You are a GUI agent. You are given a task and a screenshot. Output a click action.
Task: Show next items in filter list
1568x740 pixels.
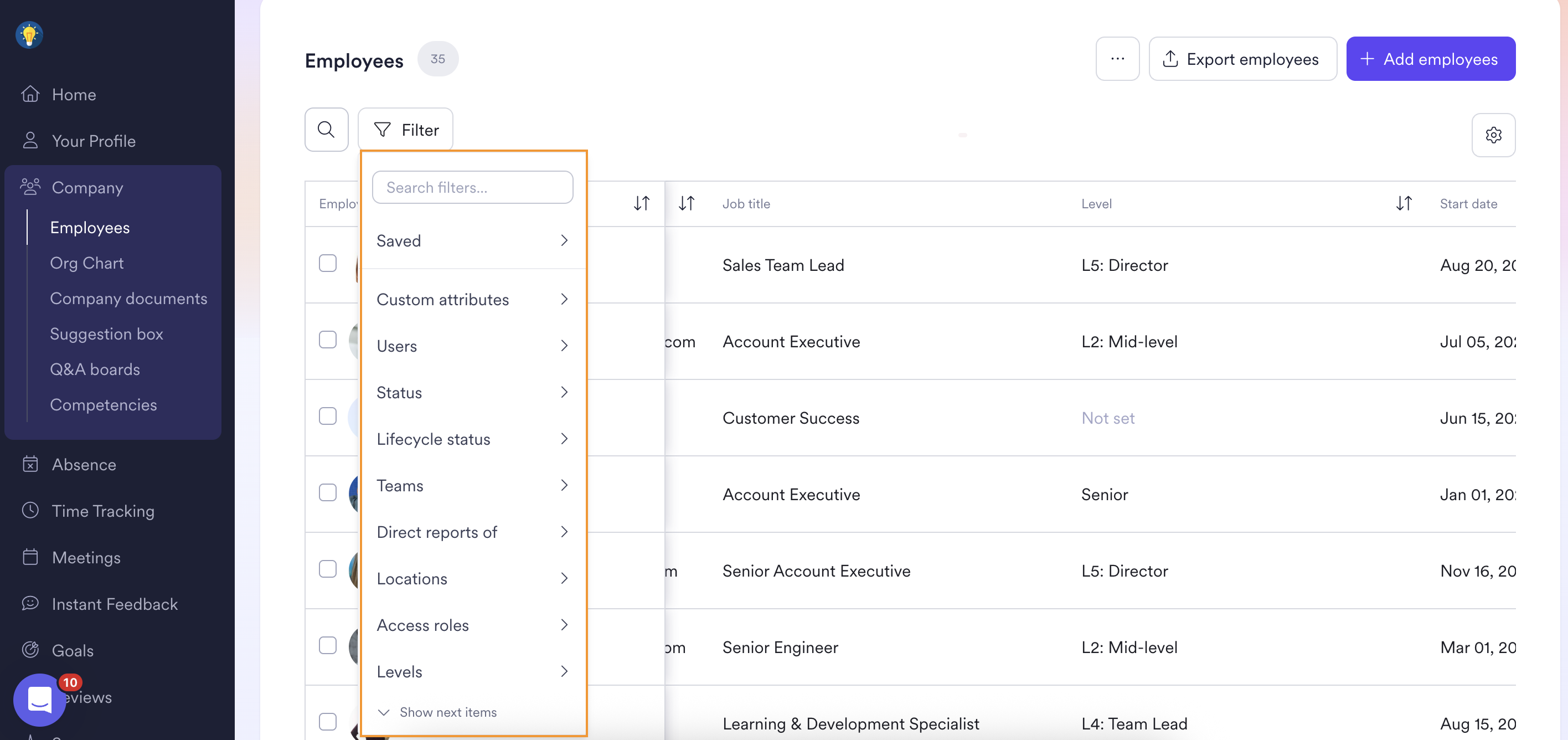[x=447, y=712]
